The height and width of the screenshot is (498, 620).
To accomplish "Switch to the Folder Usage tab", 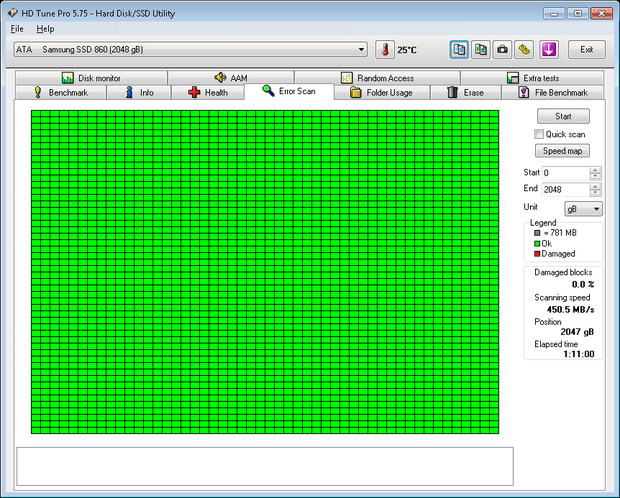I will pos(382,93).
